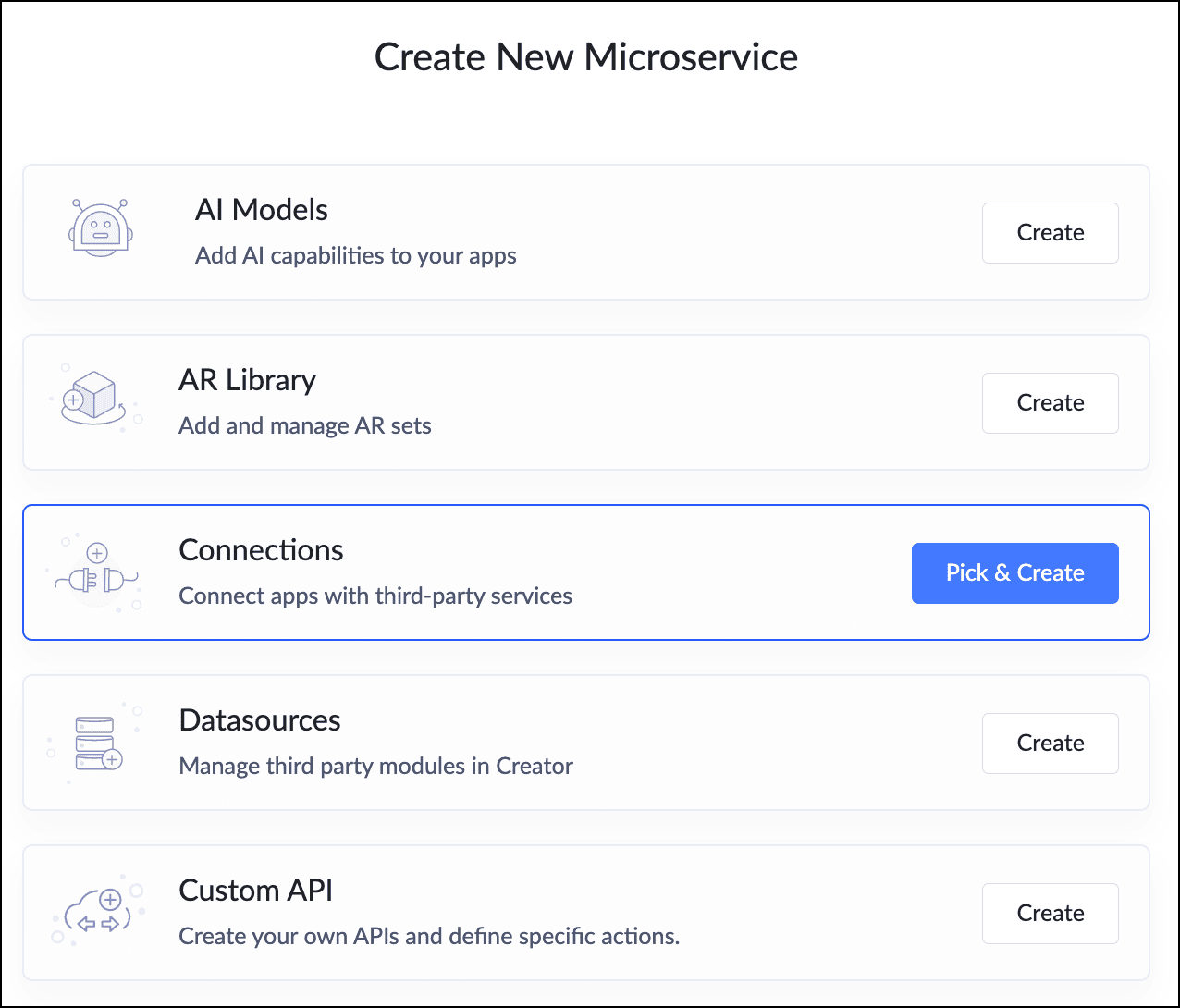The image size is (1180, 1008).
Task: Select the AR Library title text
Action: tap(247, 380)
